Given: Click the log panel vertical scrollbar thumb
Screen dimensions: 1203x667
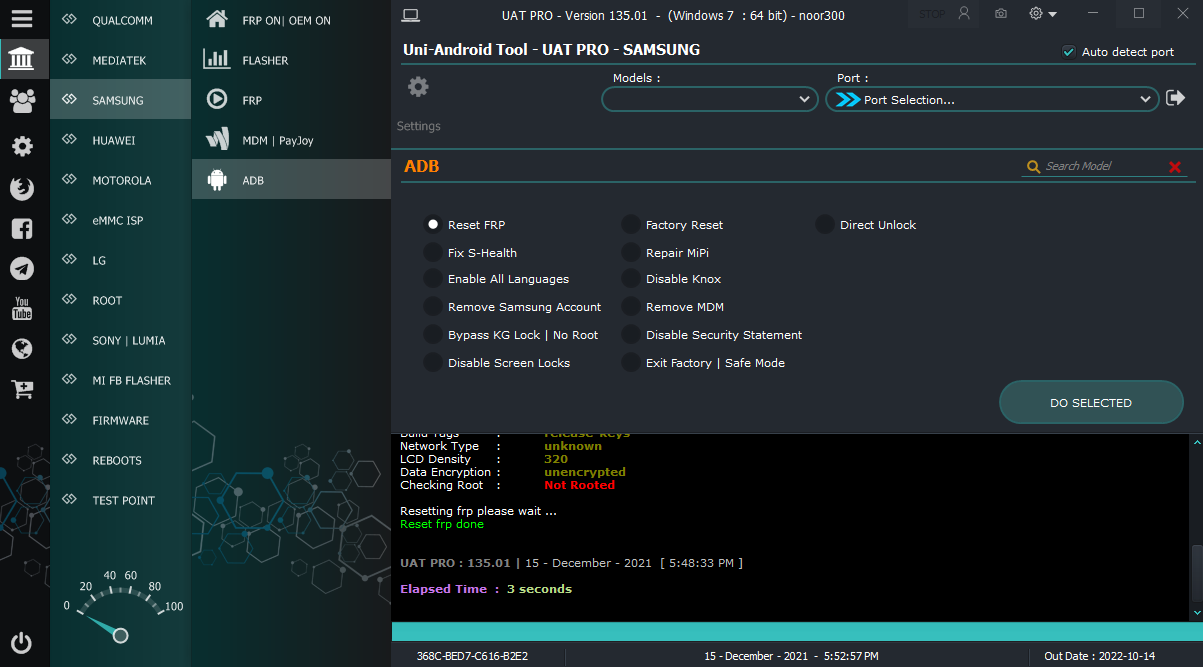Looking at the screenshot, I should click(x=1196, y=572).
